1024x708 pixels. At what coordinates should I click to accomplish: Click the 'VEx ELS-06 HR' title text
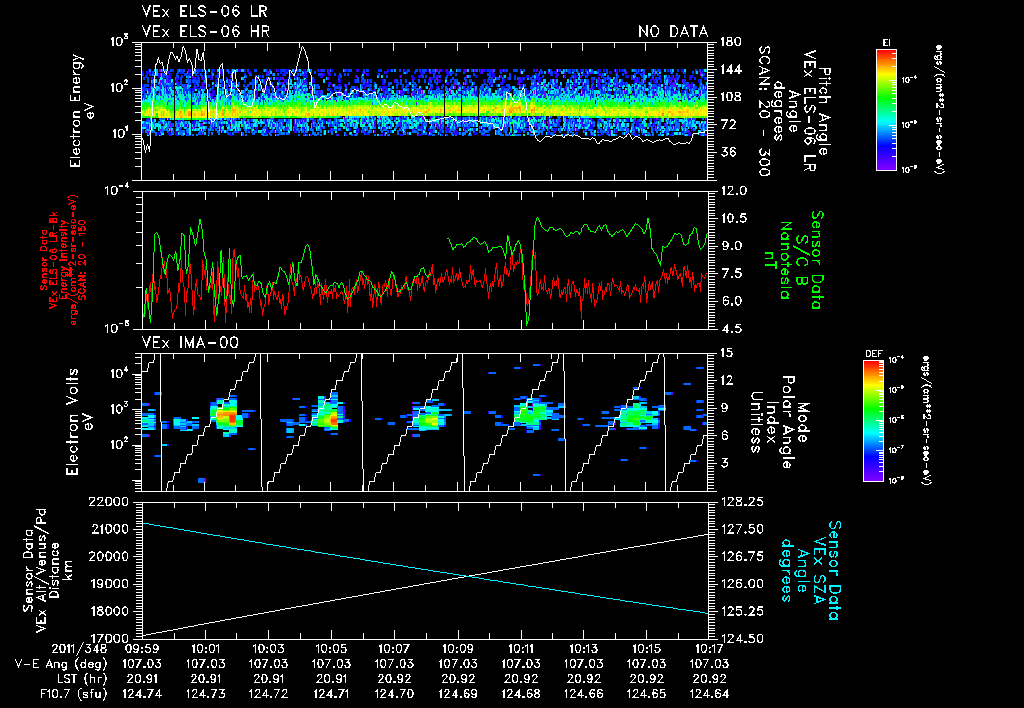[206, 31]
